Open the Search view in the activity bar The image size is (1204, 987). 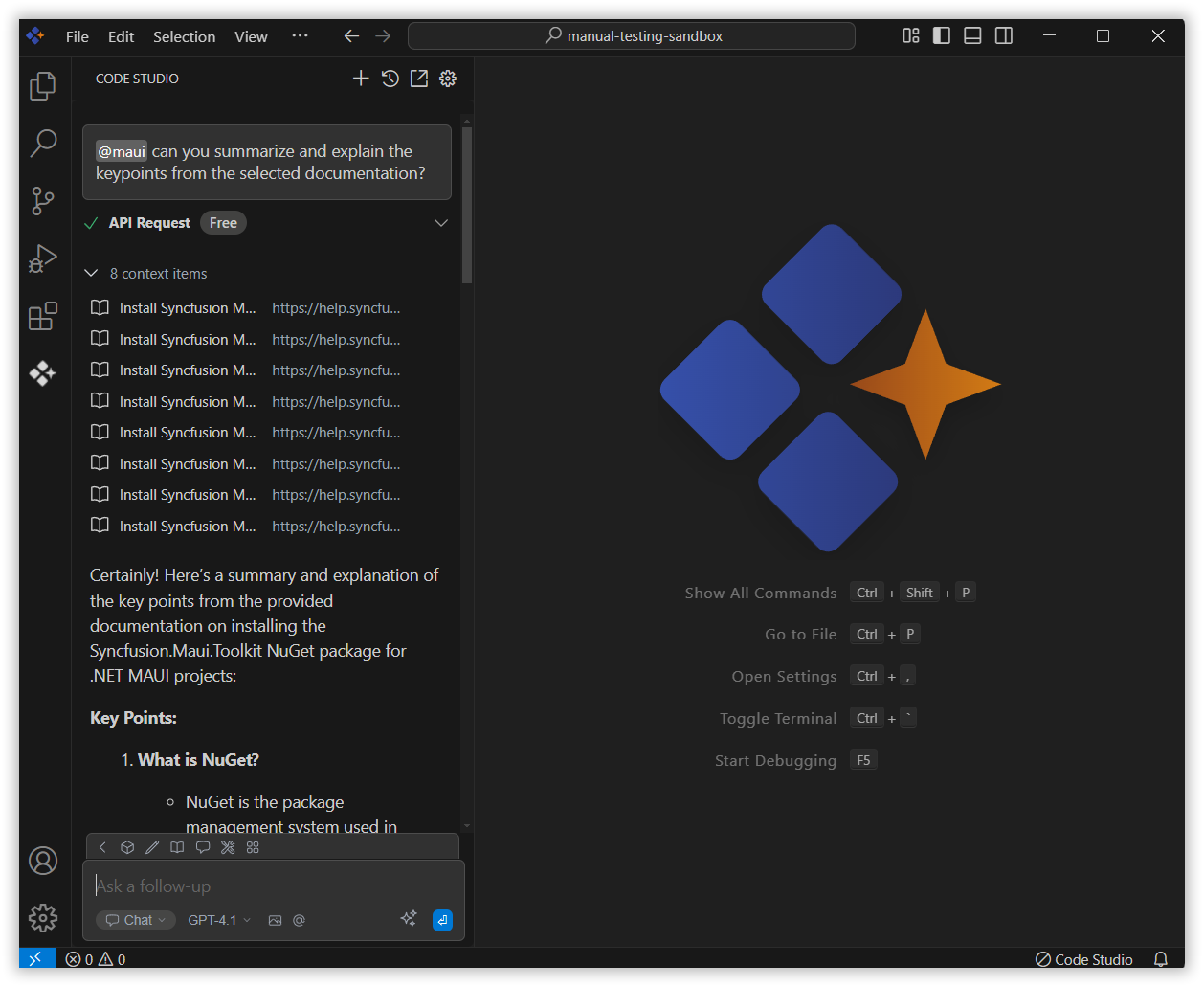point(43,144)
